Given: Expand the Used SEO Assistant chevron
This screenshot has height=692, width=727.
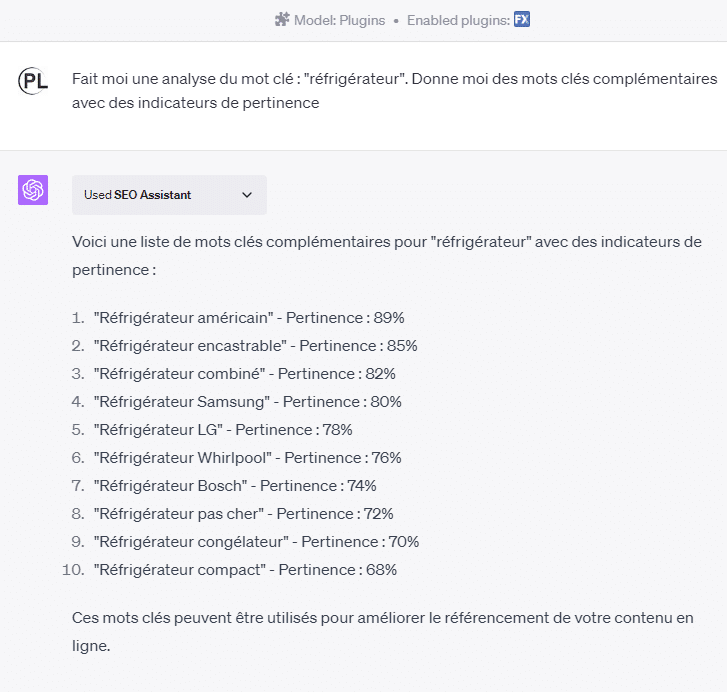Looking at the screenshot, I should pos(247,195).
